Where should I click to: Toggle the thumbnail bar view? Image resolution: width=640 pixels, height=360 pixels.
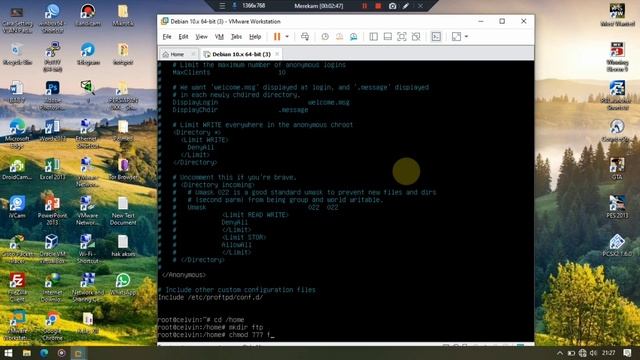[x=388, y=37]
